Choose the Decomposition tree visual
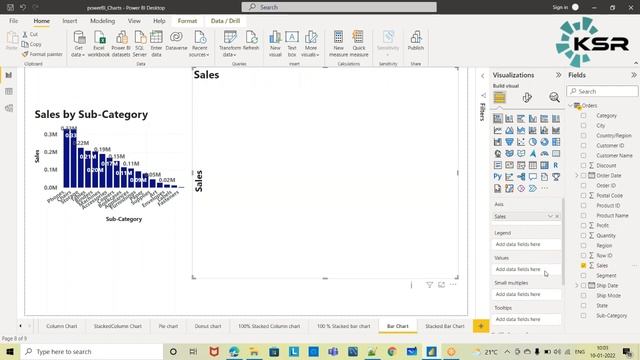640x360 pixels. pyautogui.click(x=521, y=177)
